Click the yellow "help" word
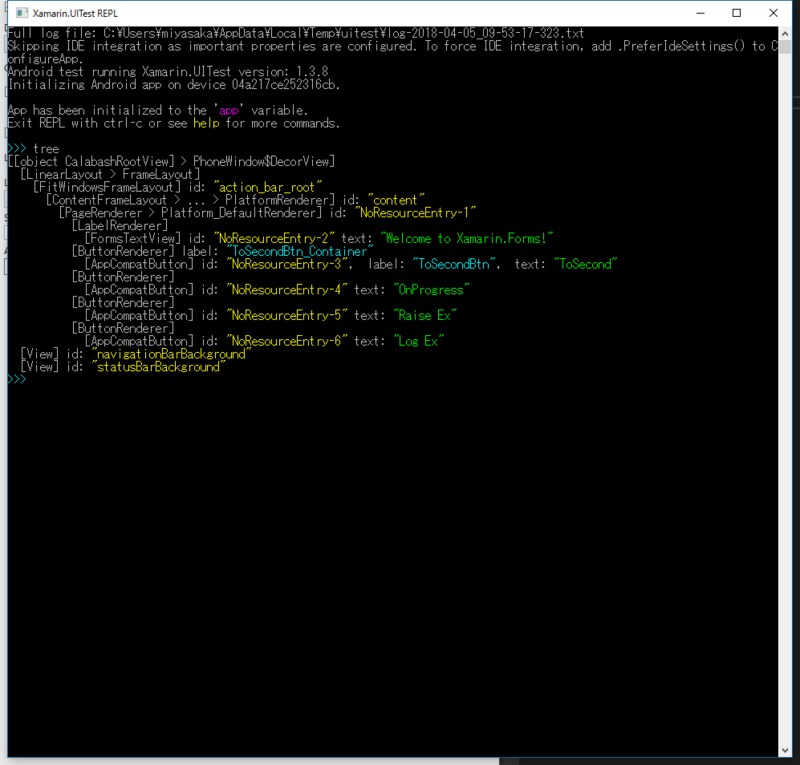This screenshot has width=800, height=765. pos(206,123)
